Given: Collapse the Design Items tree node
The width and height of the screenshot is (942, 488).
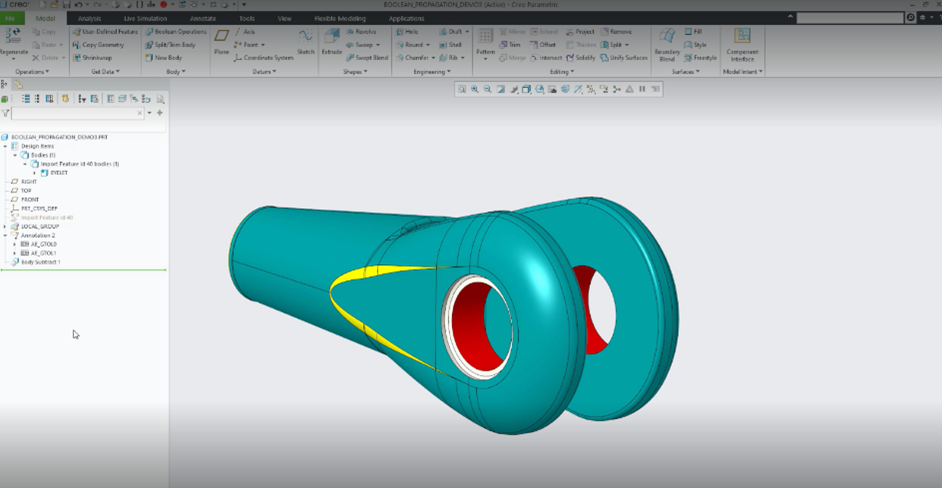Looking at the screenshot, I should 5,146.
